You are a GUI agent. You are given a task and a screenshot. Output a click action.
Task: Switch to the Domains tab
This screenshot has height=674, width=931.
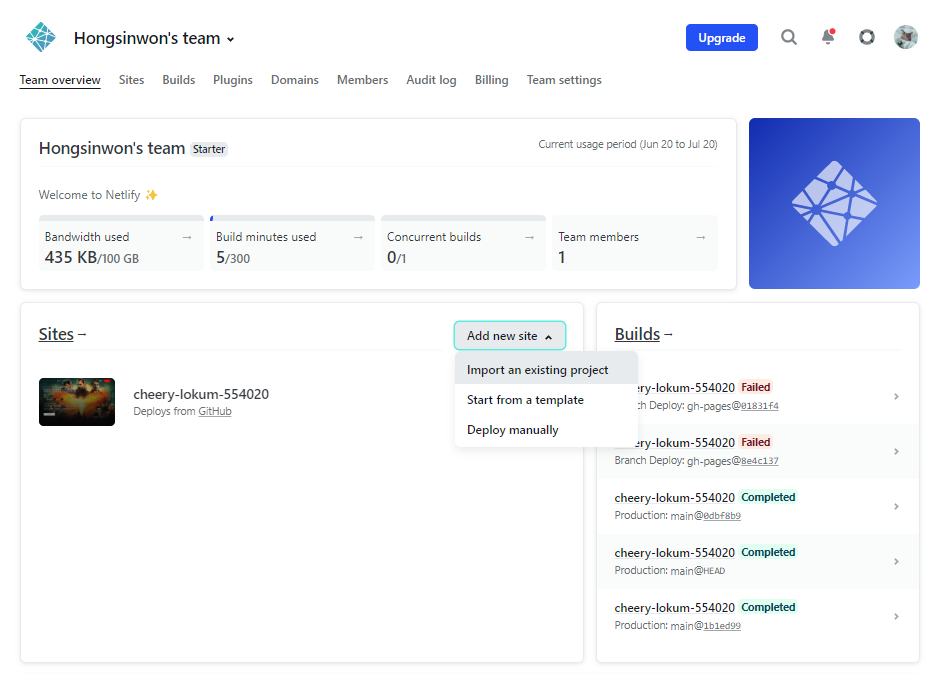tap(294, 80)
